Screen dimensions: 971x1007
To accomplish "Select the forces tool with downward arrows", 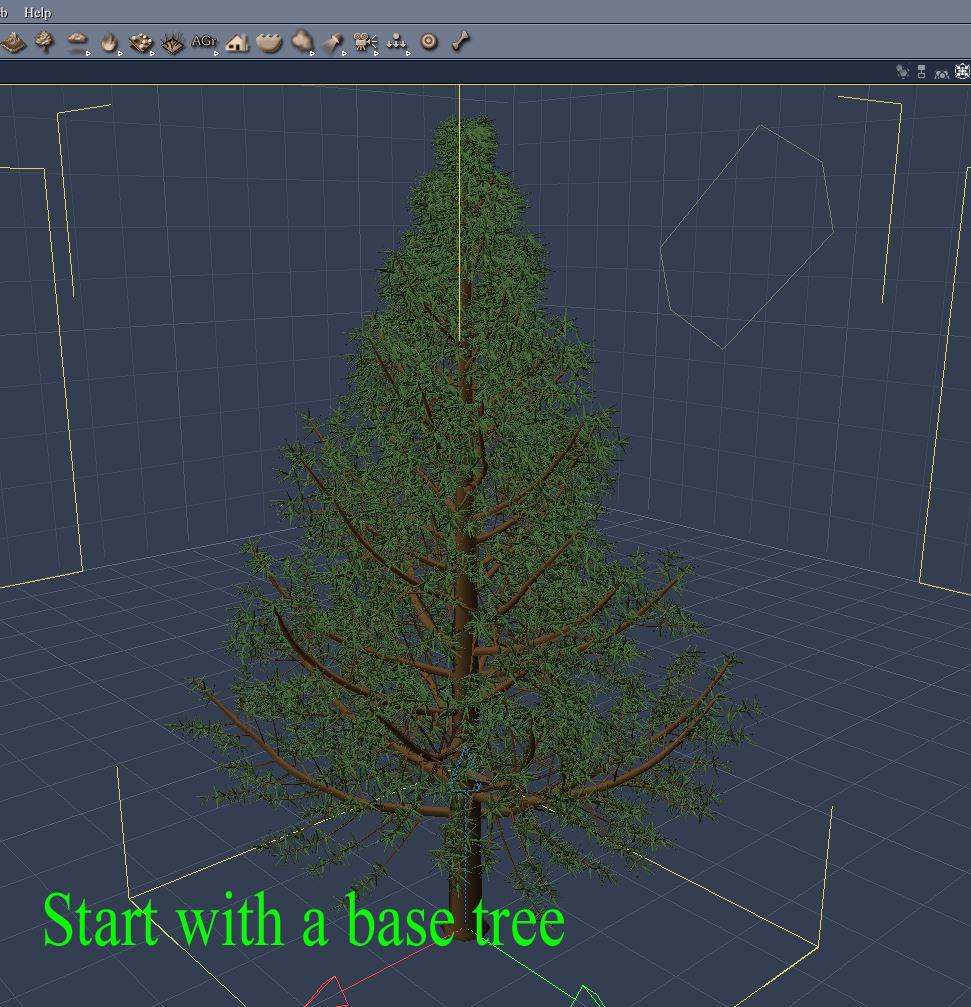I will click(396, 42).
